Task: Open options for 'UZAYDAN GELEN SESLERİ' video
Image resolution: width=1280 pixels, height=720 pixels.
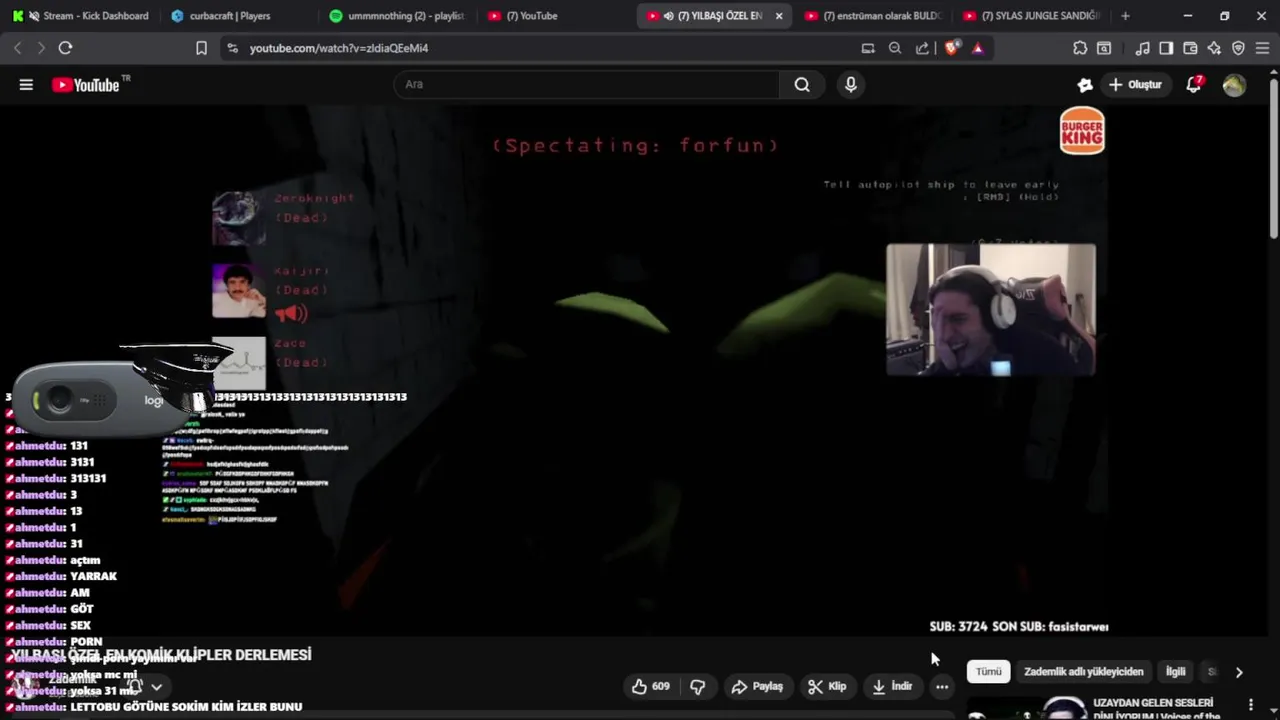Action: point(1251,705)
